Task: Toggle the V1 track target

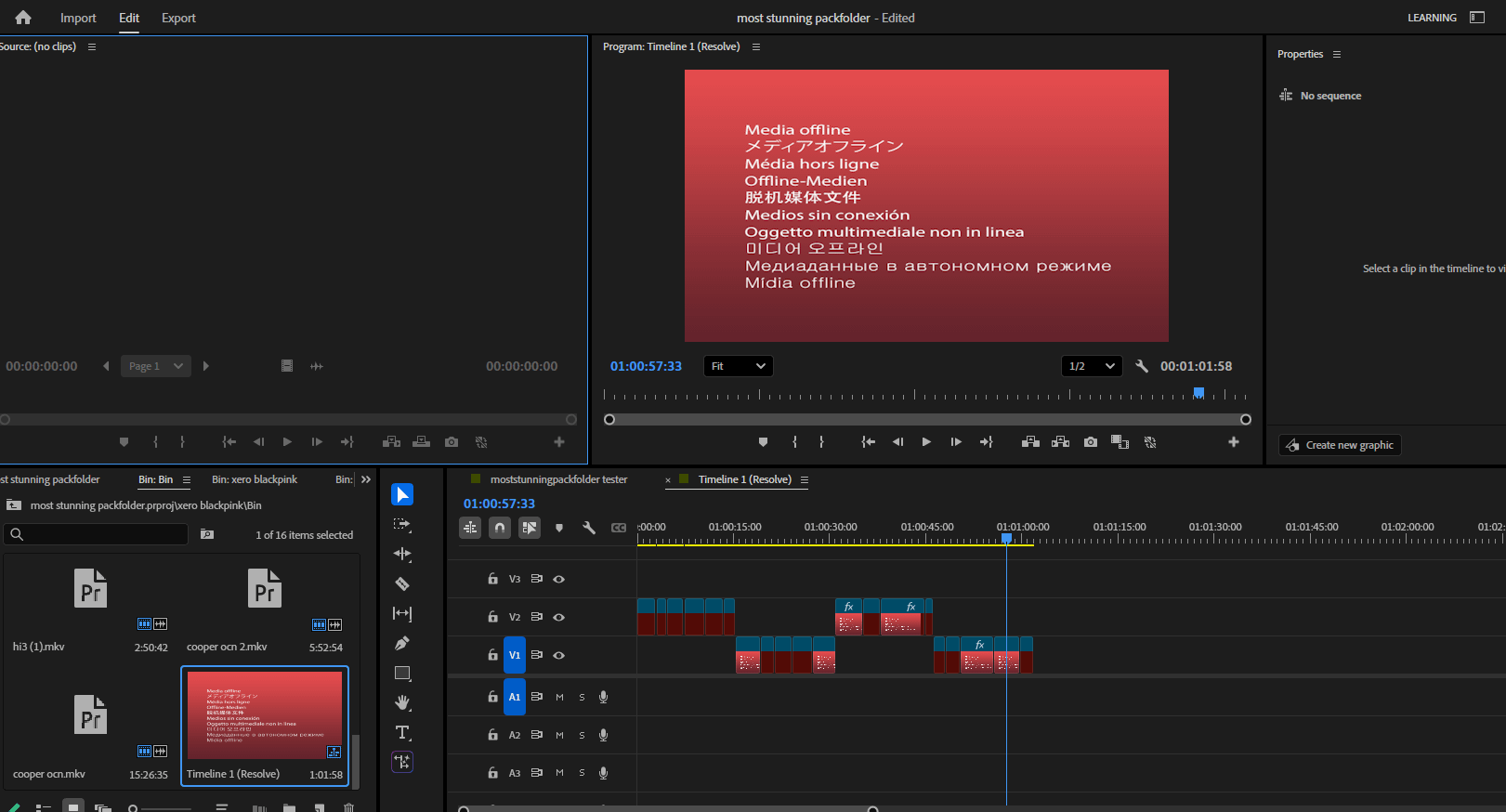Action: (x=515, y=655)
